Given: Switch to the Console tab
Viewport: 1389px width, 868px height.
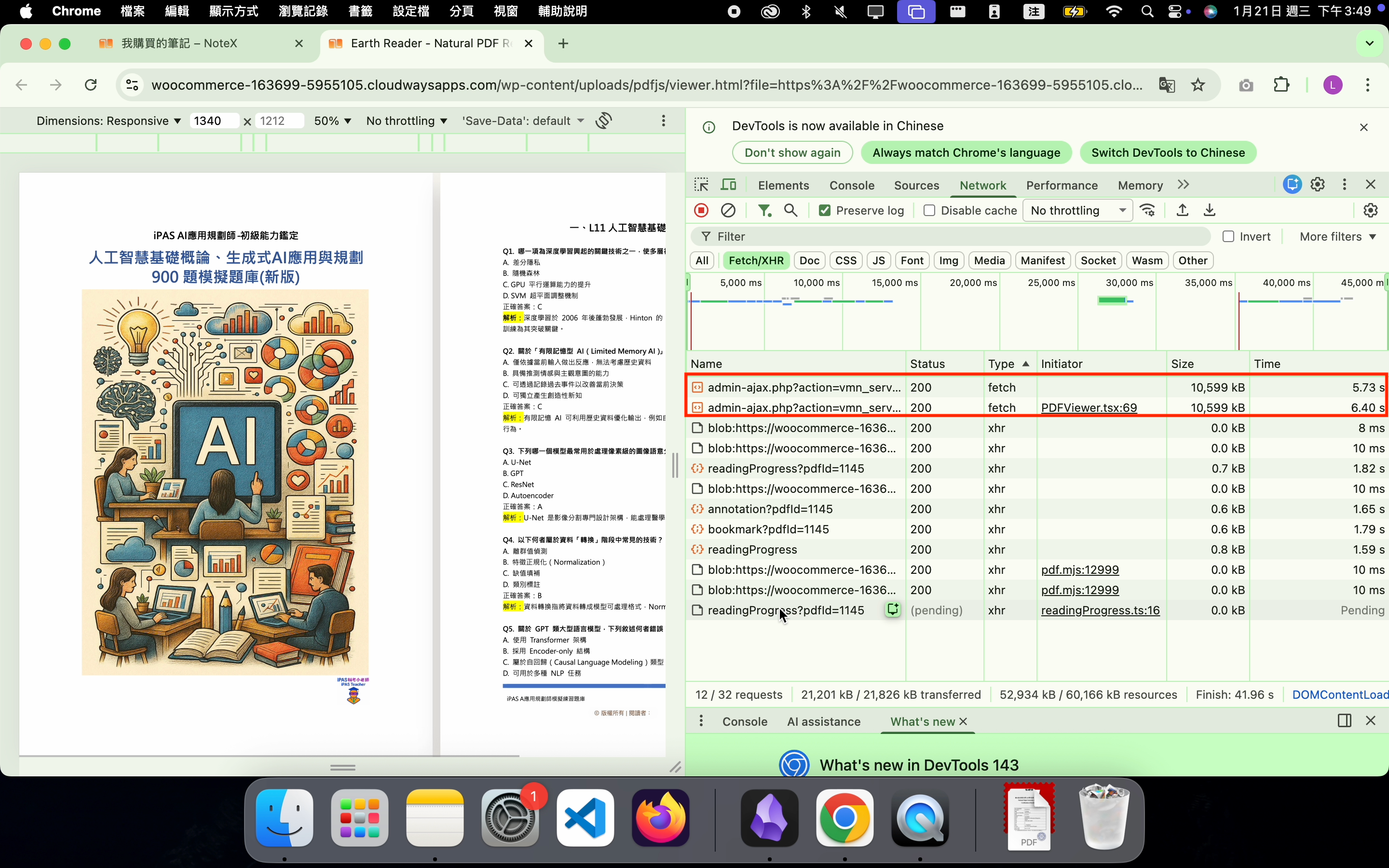Looking at the screenshot, I should [x=851, y=186].
